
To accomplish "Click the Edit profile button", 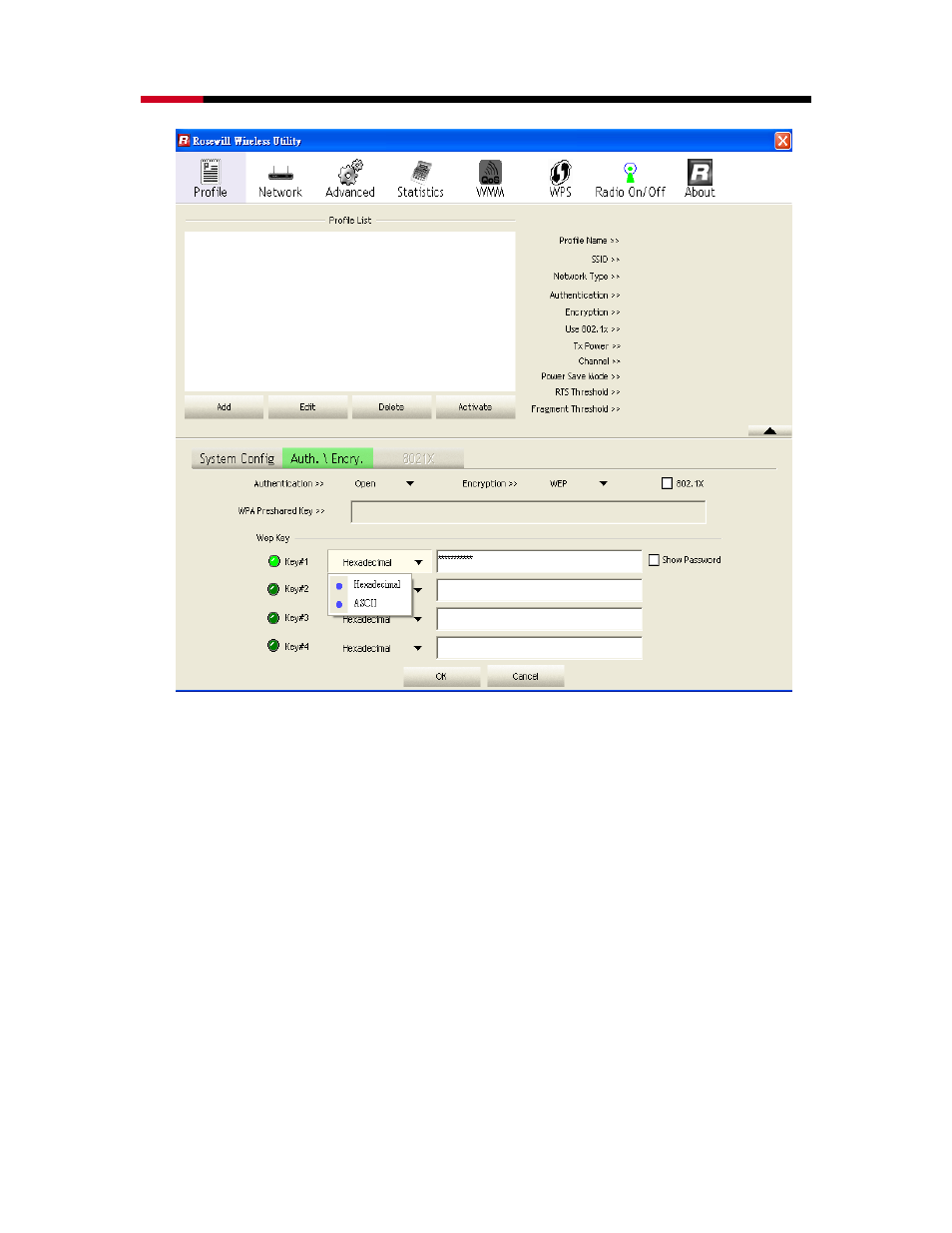I will [307, 406].
